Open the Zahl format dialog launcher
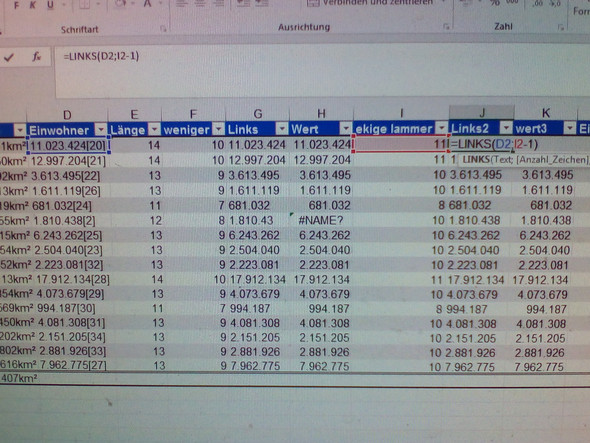The height and width of the screenshot is (443, 590). point(561,27)
